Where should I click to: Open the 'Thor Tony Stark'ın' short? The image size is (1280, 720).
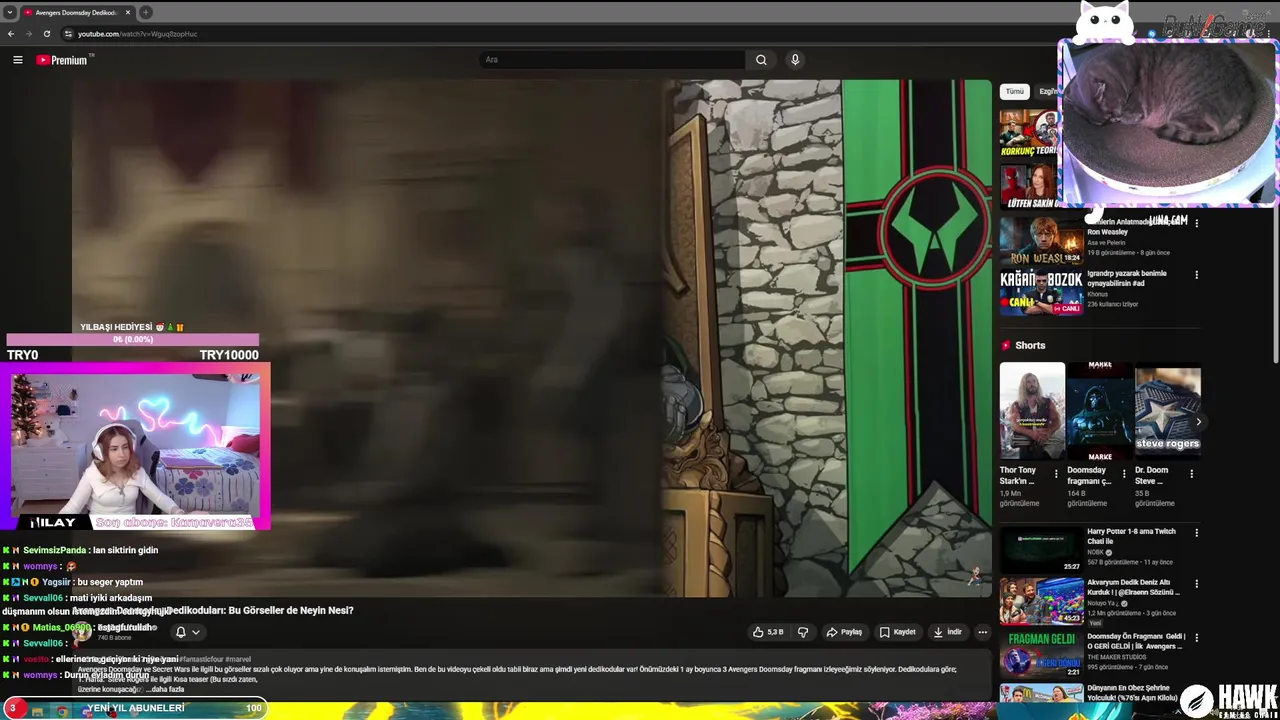coord(1032,411)
